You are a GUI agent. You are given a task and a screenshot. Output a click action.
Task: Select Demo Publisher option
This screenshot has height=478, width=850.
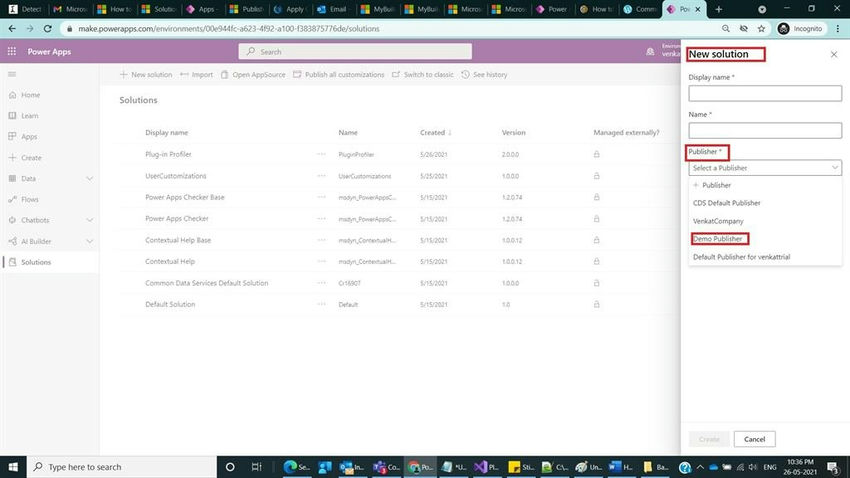[x=718, y=239]
